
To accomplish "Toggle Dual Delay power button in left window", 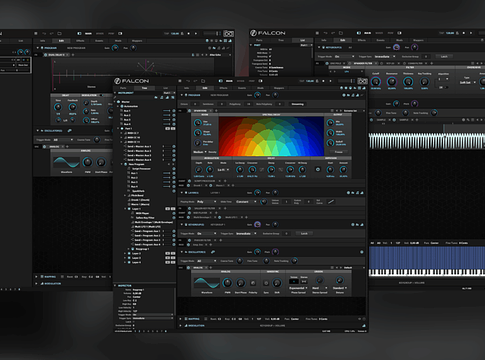I will click(x=45, y=55).
